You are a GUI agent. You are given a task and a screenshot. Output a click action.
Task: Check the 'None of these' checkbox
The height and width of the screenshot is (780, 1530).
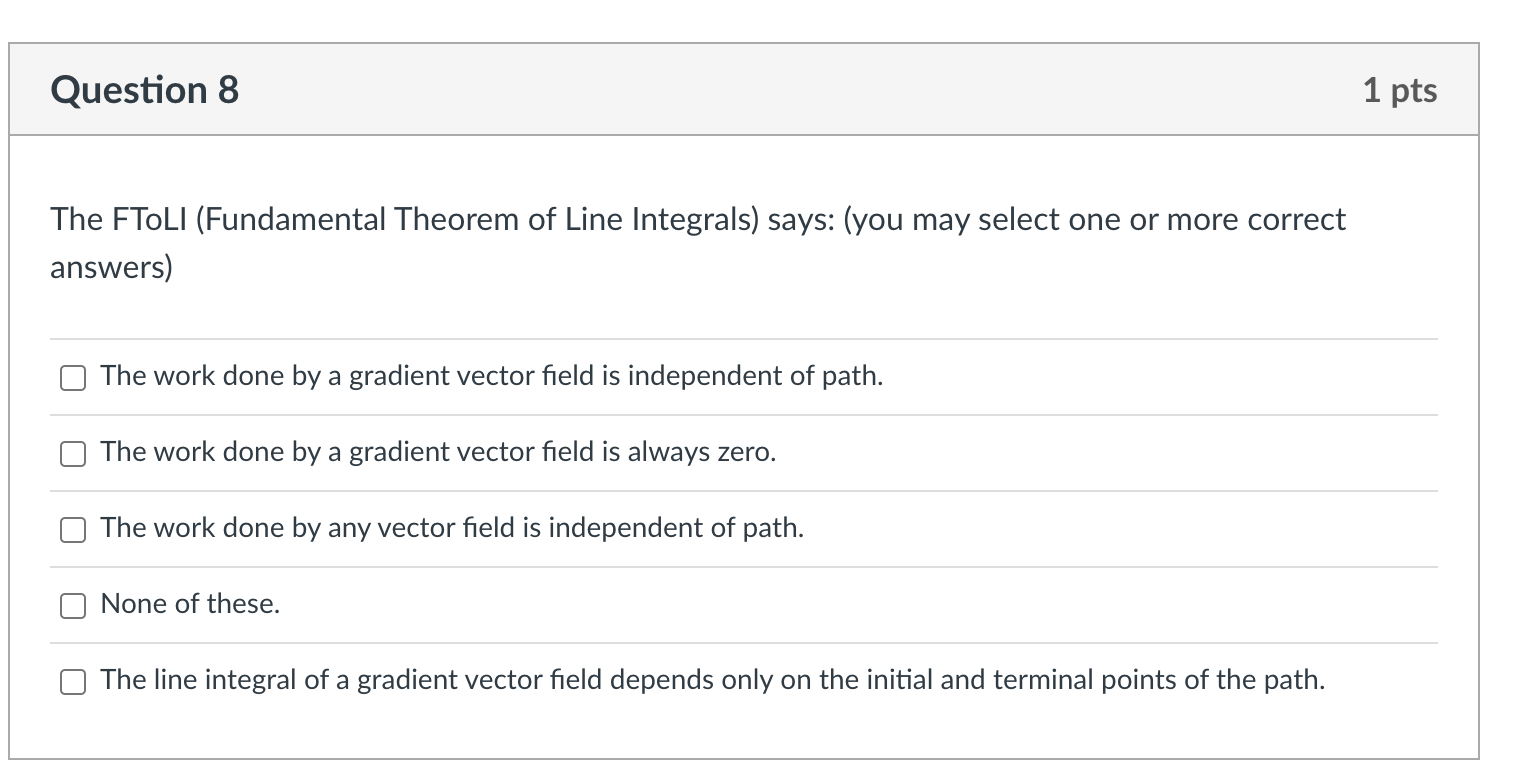click(x=71, y=605)
